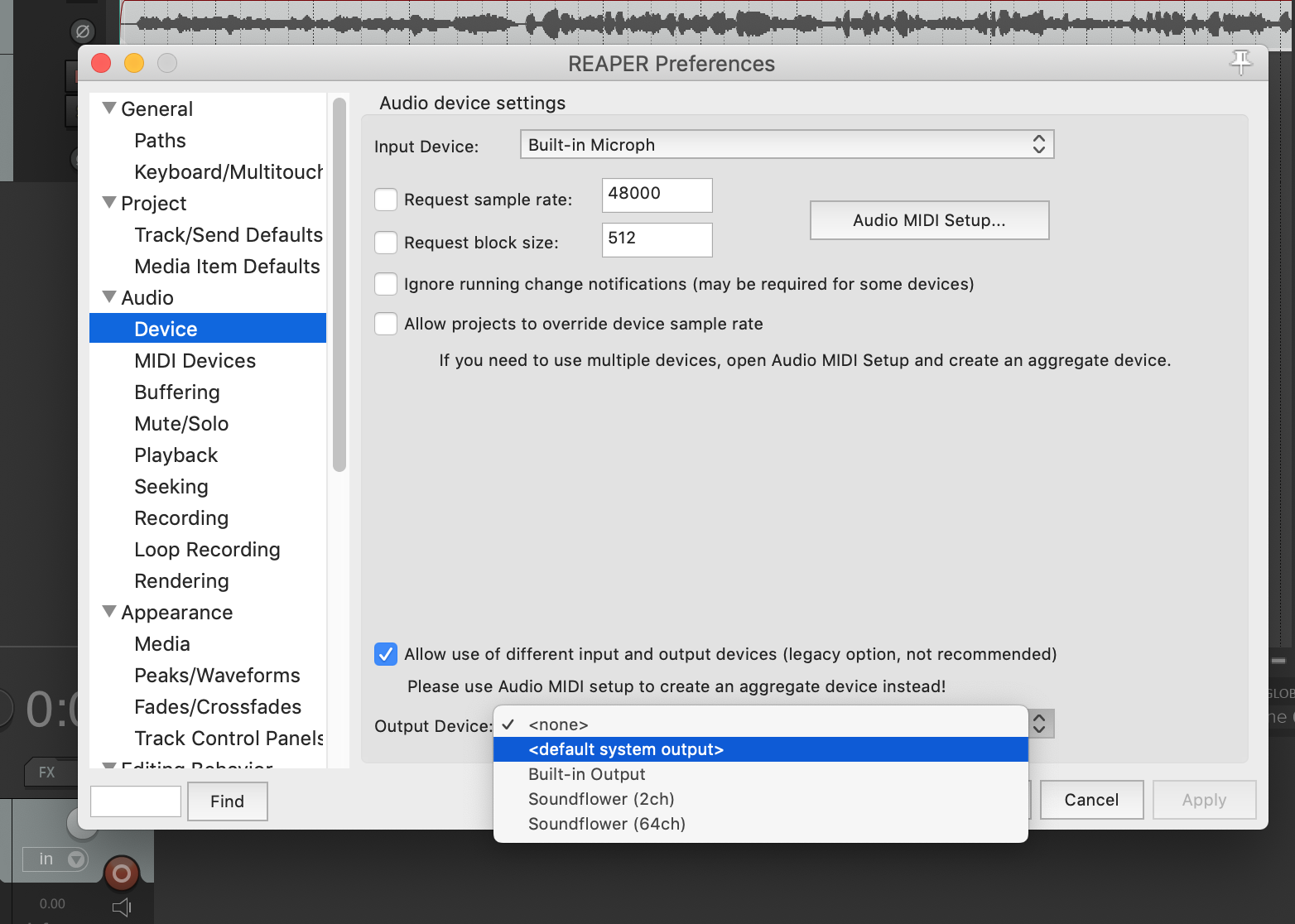Enable 'Ignore running change notifications'
The height and width of the screenshot is (924, 1295).
[x=386, y=284]
